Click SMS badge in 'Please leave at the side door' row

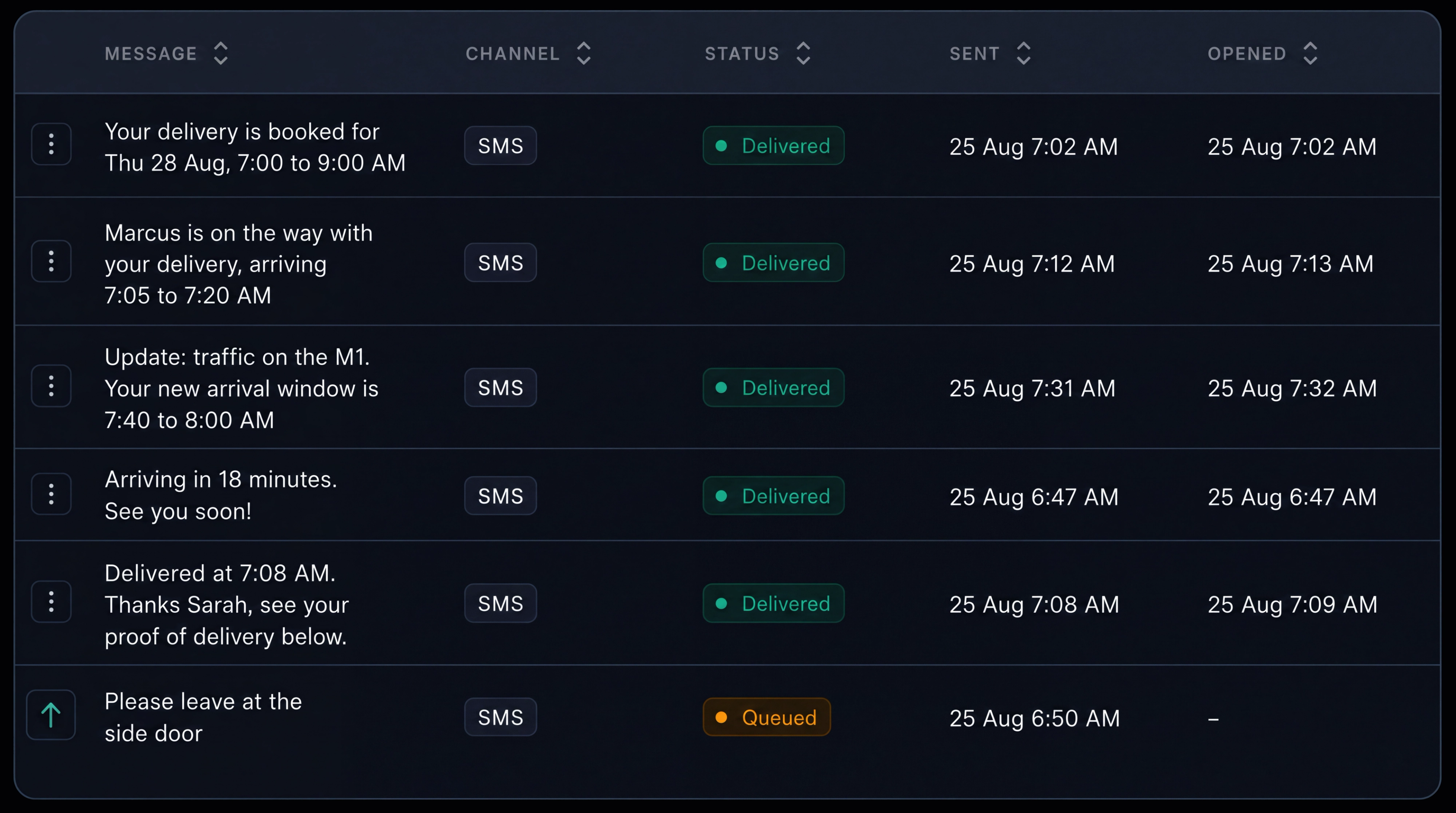(x=501, y=717)
